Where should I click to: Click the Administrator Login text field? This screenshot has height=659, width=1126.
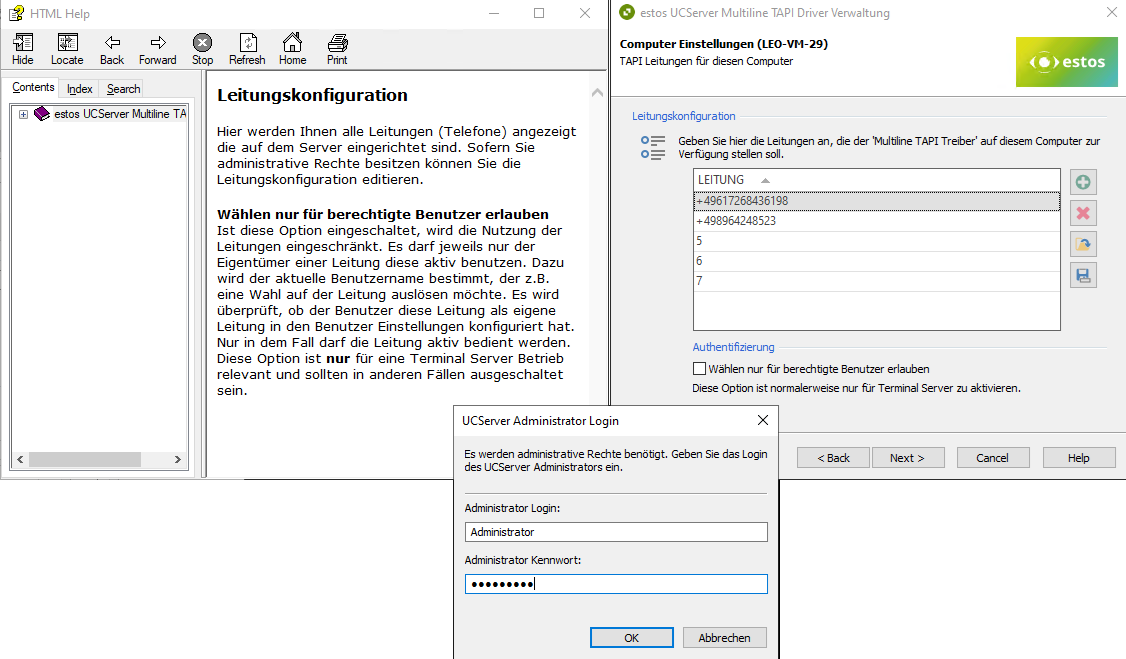(x=616, y=532)
